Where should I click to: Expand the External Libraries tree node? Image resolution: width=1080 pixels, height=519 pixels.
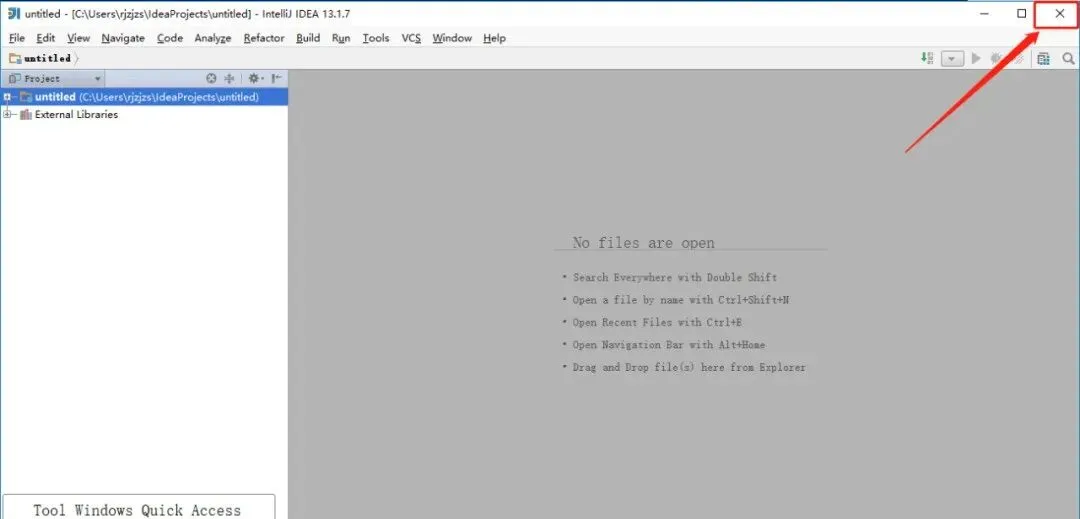point(7,114)
